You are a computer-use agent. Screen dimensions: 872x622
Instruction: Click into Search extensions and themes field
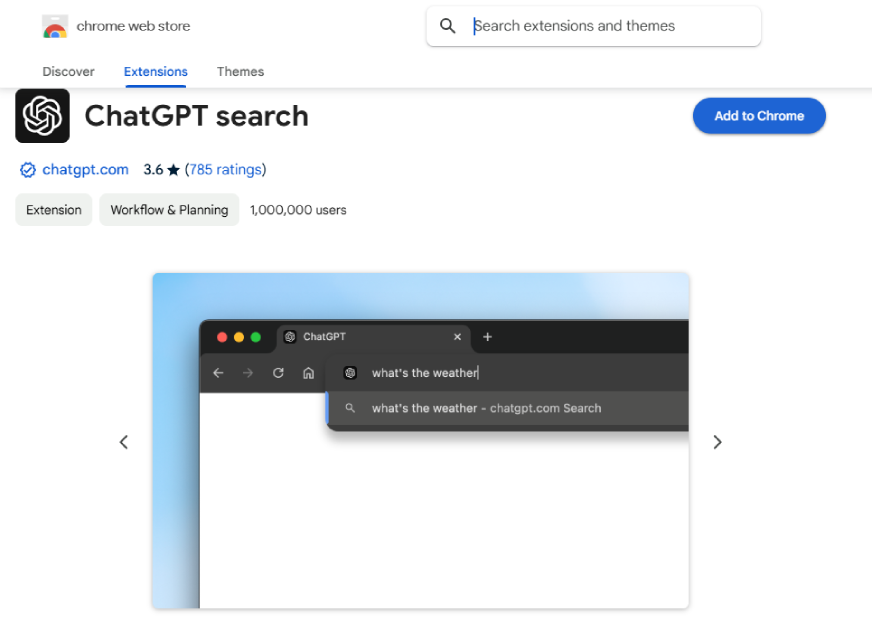click(x=594, y=26)
